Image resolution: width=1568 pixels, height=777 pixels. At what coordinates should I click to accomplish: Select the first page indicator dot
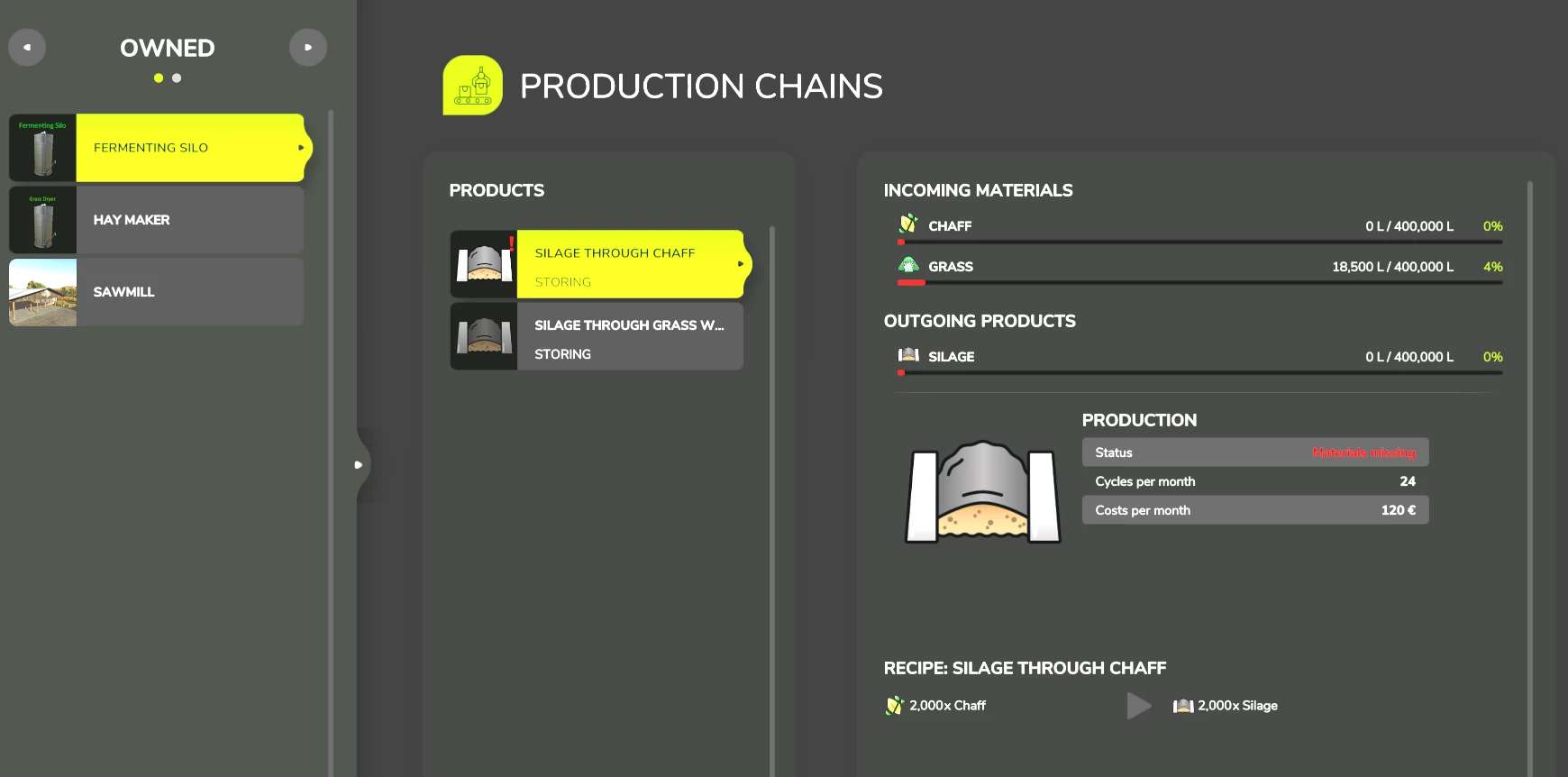click(x=159, y=78)
